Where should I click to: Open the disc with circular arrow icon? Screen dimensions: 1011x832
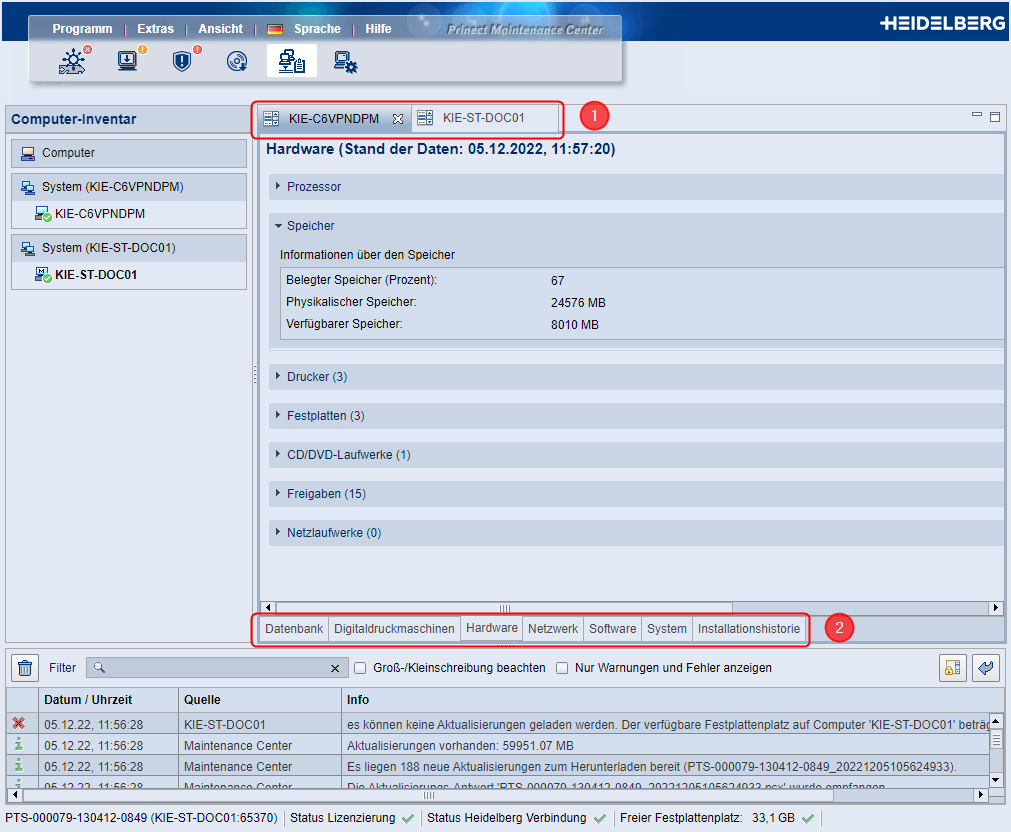click(x=237, y=61)
